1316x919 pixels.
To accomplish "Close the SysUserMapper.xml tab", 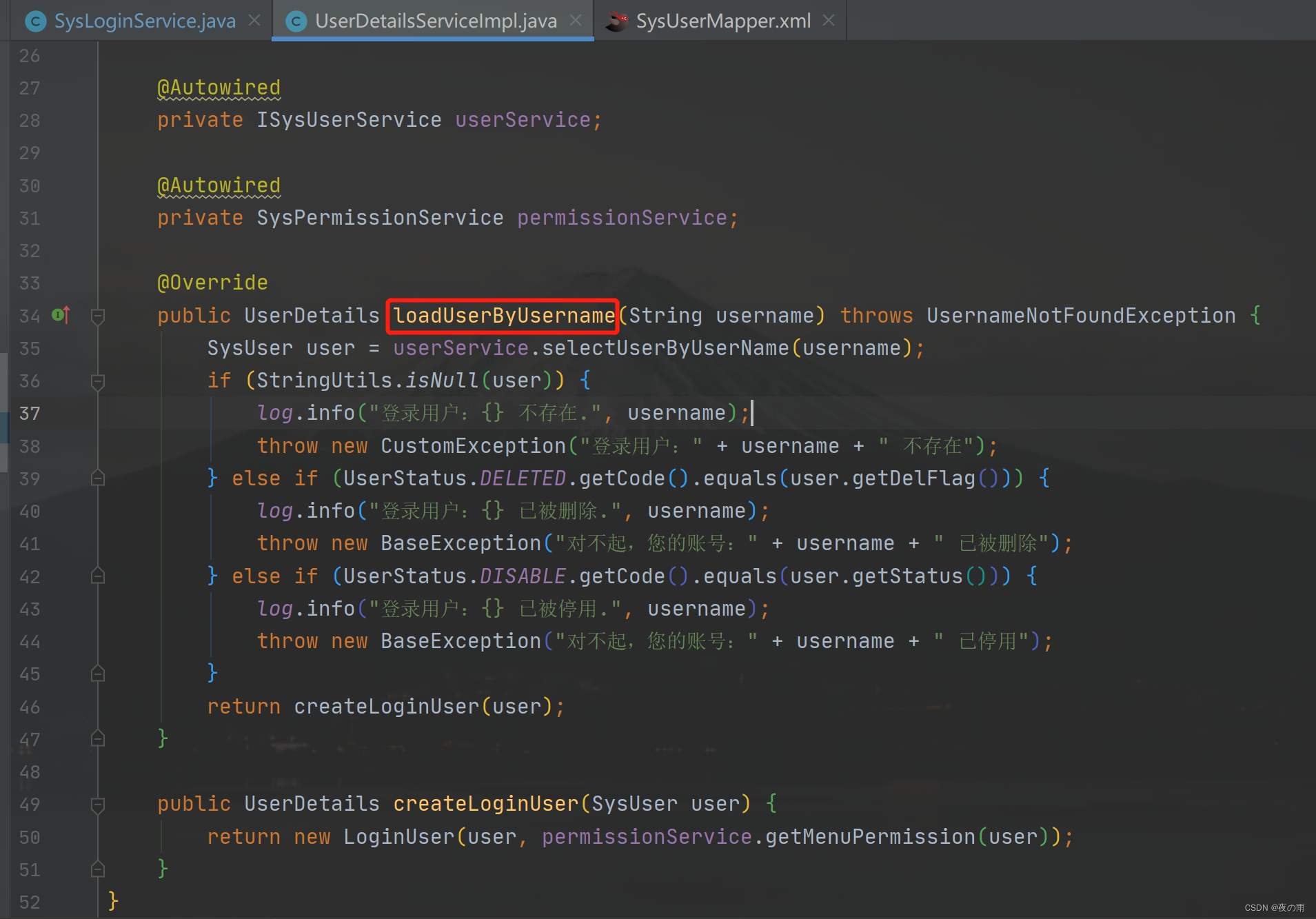I will coord(829,21).
